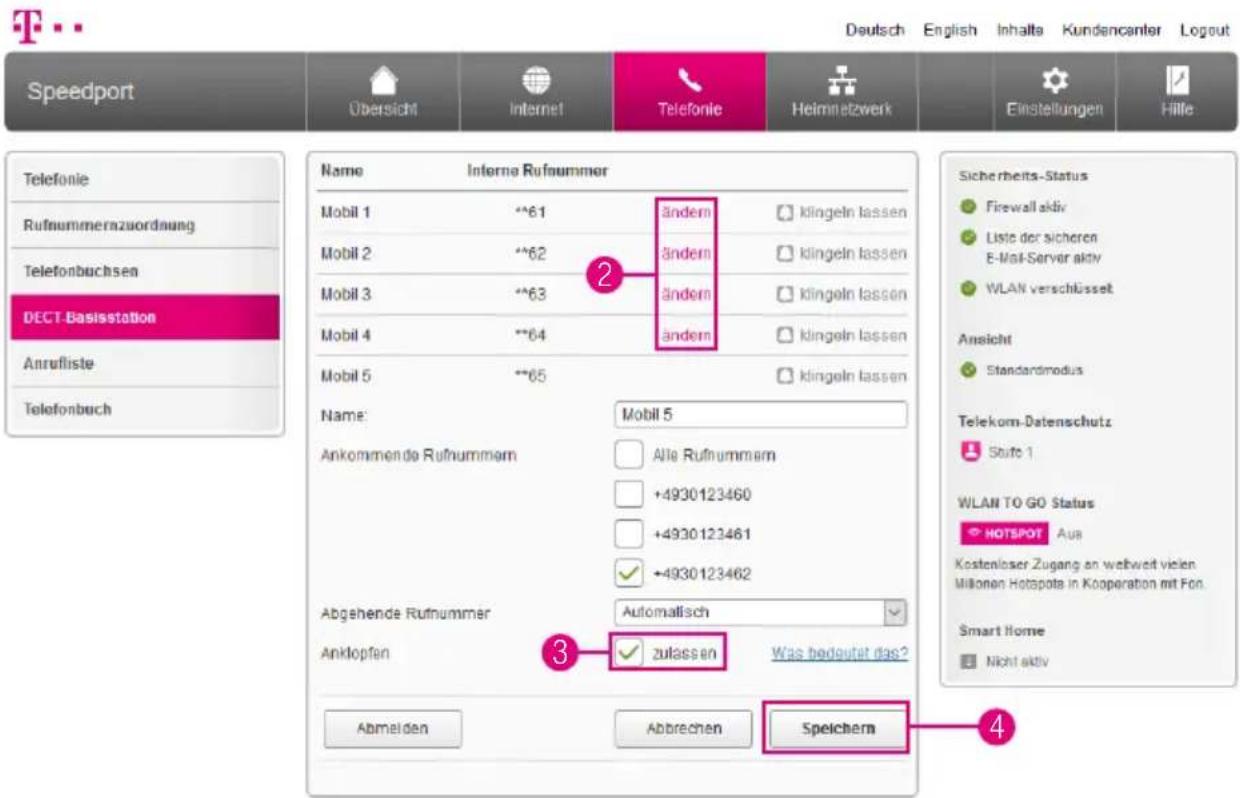Open Telefonbuch in the sidebar
1240x798 pixels.
coord(143,409)
